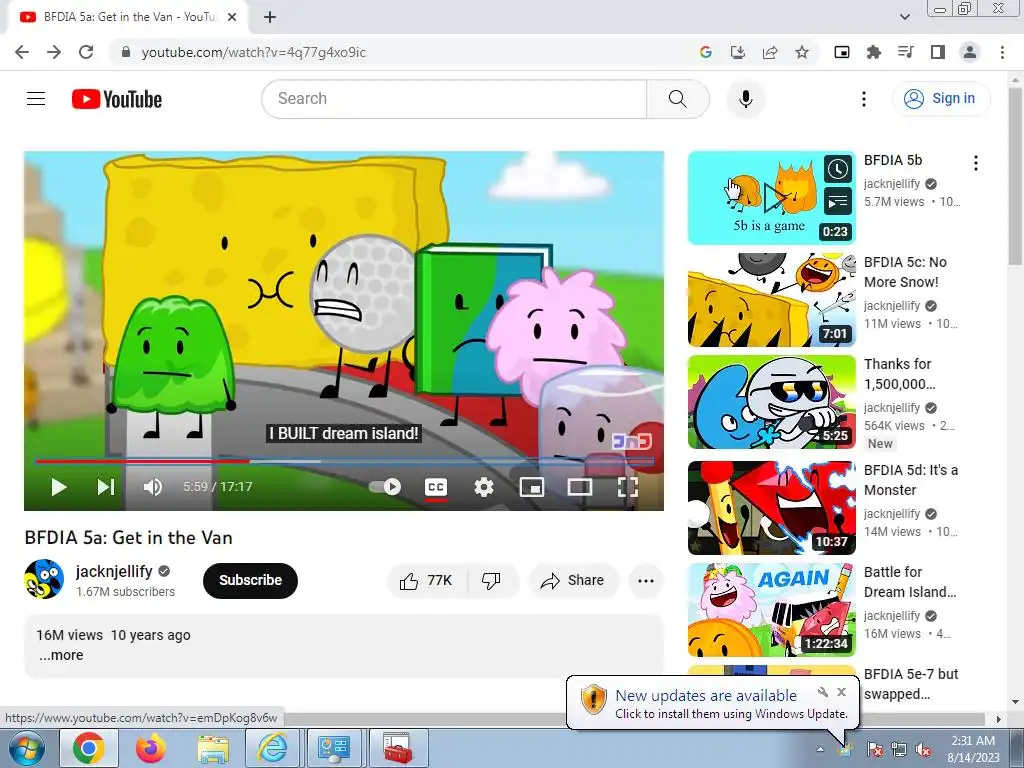Open BFDIA 5b video thumbnail
Viewport: 1024px width, 768px height.
point(771,198)
